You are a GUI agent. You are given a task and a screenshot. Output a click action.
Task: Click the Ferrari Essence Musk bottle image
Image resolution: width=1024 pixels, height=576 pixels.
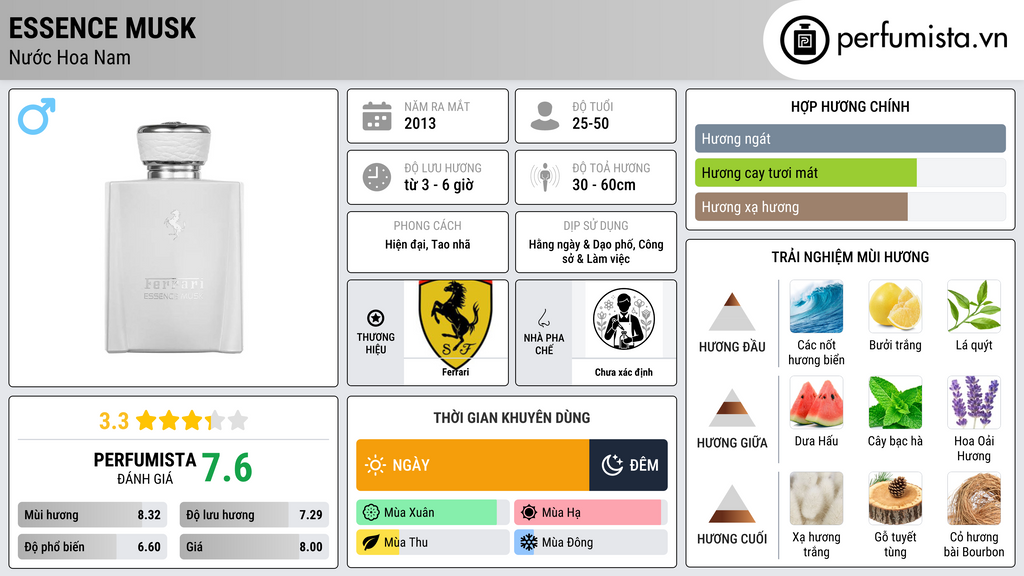pos(174,238)
